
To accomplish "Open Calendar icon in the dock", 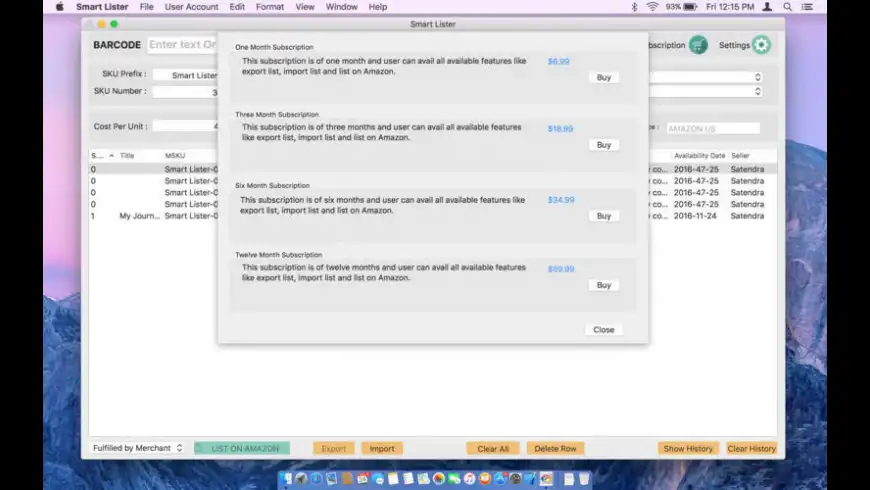I will click(363, 478).
